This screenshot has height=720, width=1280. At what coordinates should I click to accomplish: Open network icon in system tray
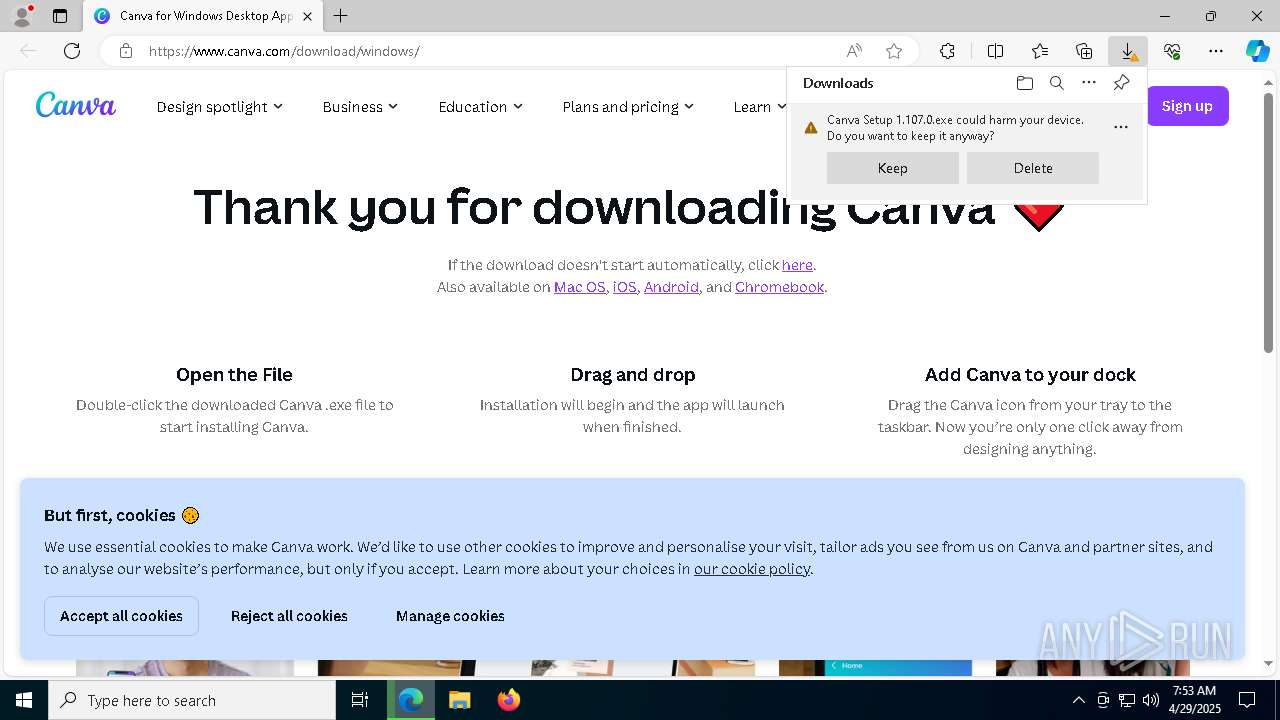tap(1127, 700)
